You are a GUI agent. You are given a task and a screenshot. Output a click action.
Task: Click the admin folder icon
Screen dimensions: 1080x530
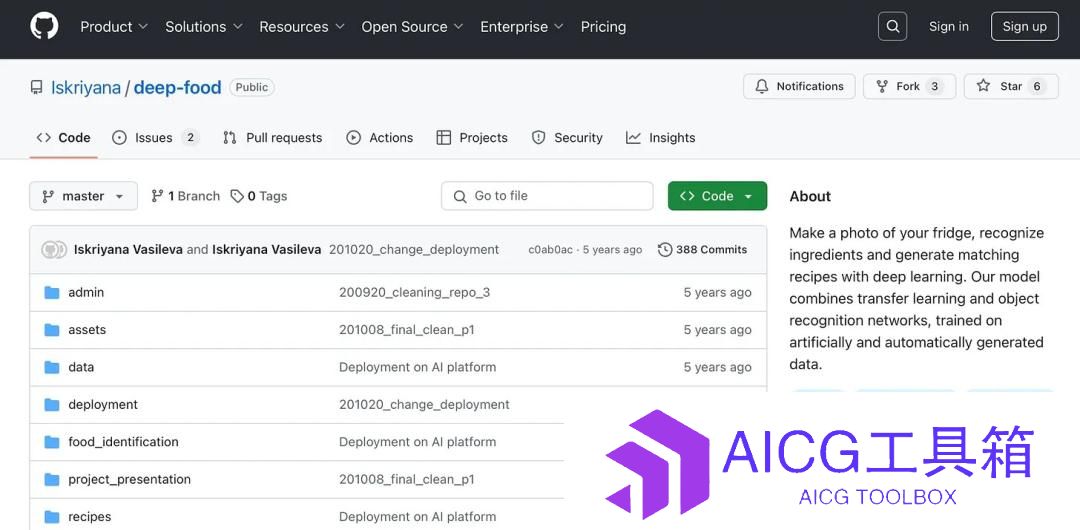point(52,293)
